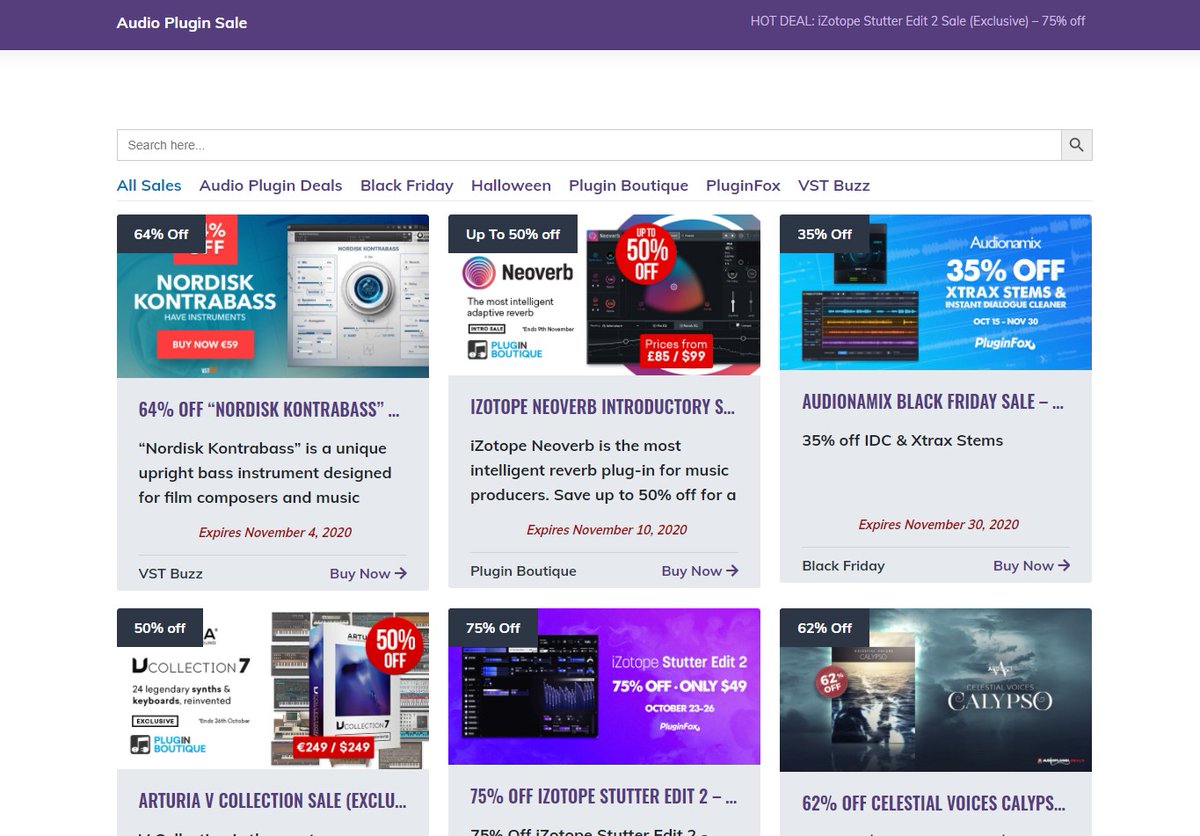The width and height of the screenshot is (1200, 836).
Task: Choose the VST Buzz filter tab
Action: [834, 185]
